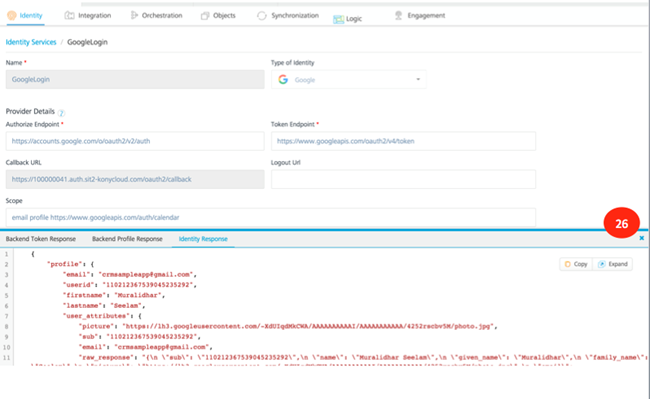Focus the Token Endpoint field
Screen dimensions: 650x399
click(x=403, y=141)
